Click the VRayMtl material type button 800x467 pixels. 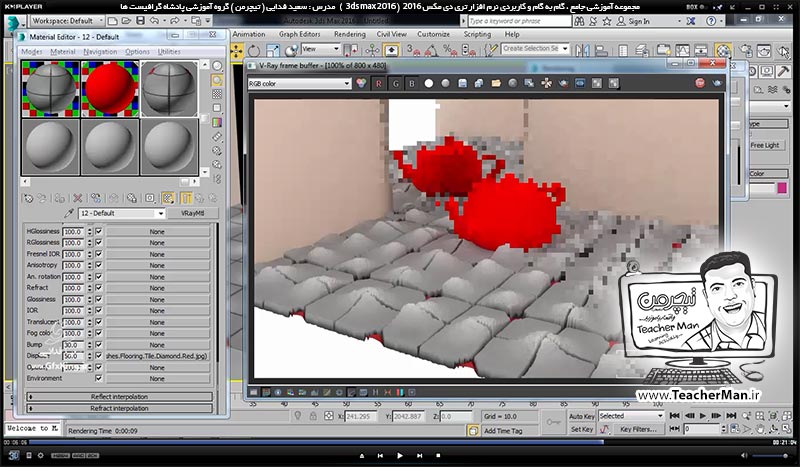[192, 213]
